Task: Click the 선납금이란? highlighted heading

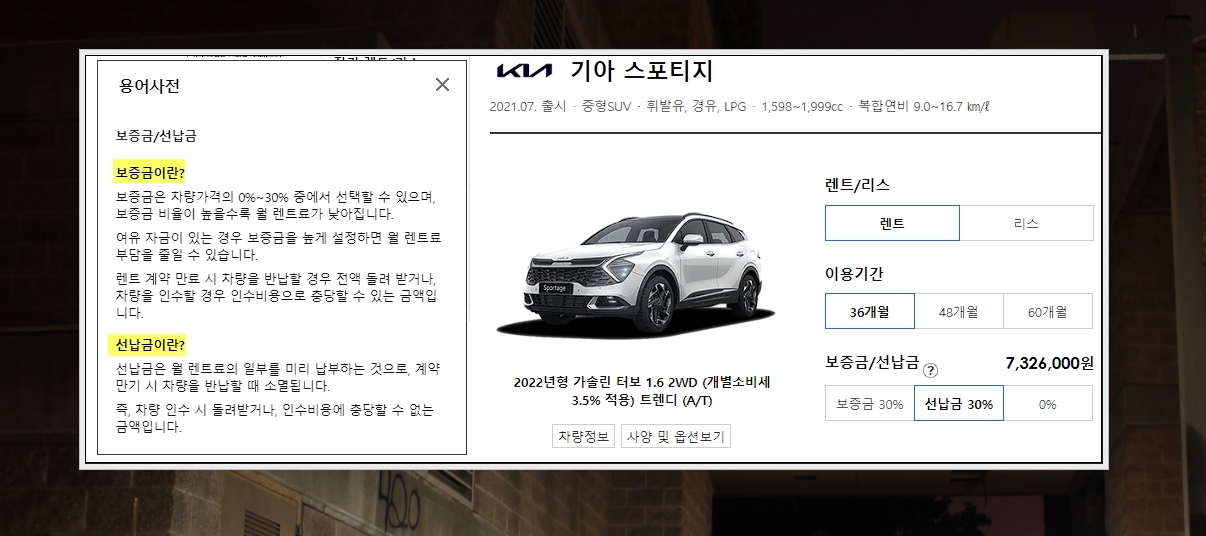Action: click(150, 345)
